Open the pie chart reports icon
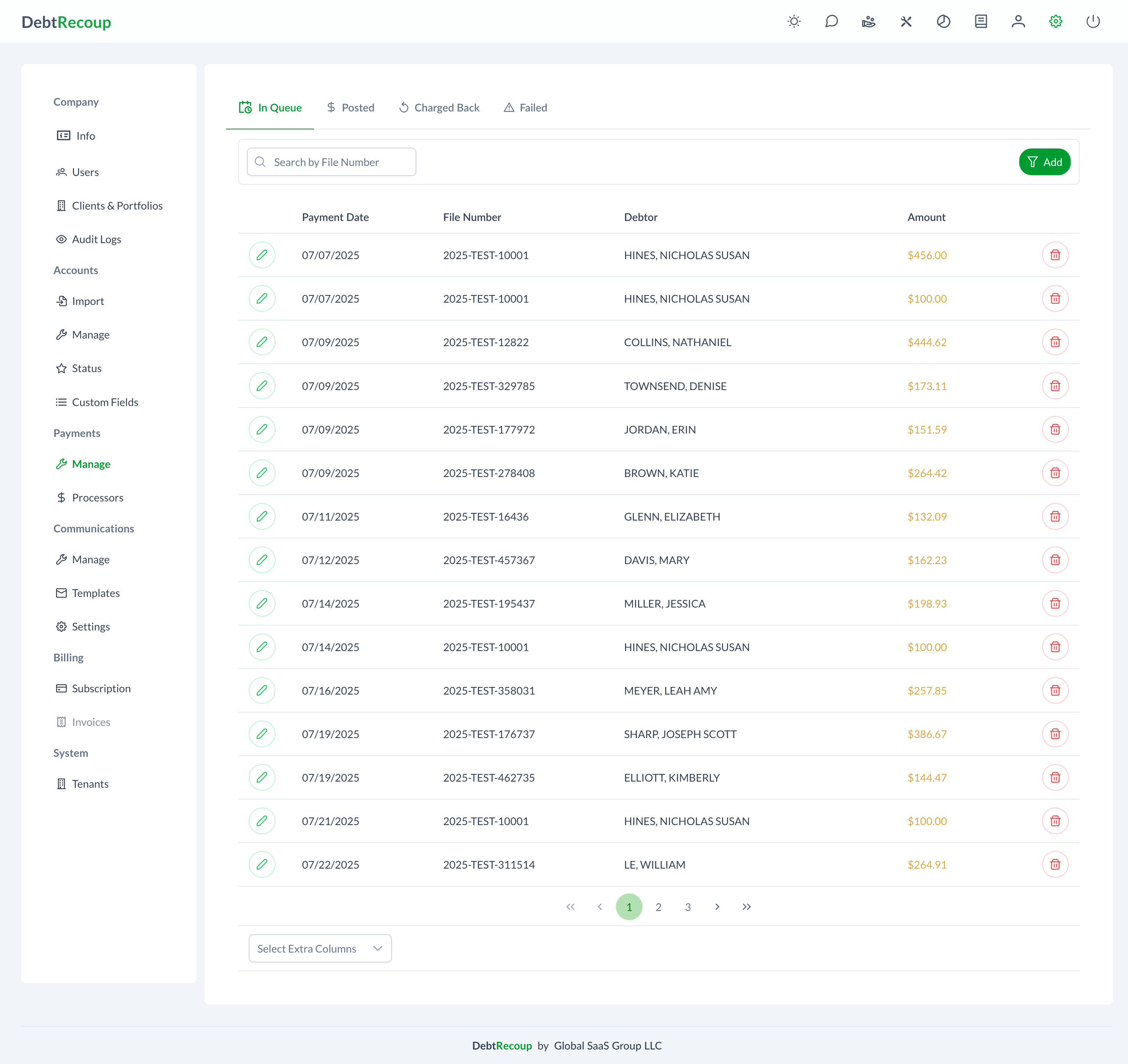Image resolution: width=1128 pixels, height=1064 pixels. click(x=943, y=22)
